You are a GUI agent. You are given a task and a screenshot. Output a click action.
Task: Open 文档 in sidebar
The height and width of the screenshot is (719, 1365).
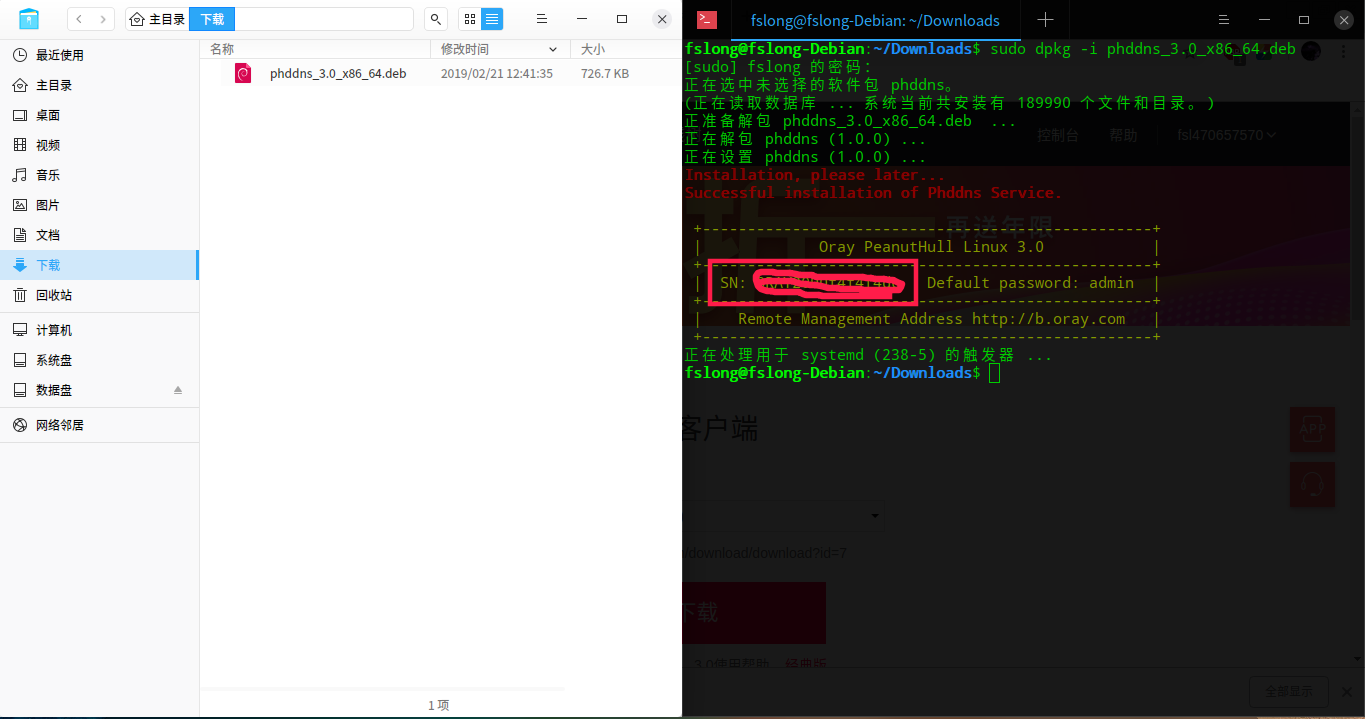pyautogui.click(x=99, y=235)
